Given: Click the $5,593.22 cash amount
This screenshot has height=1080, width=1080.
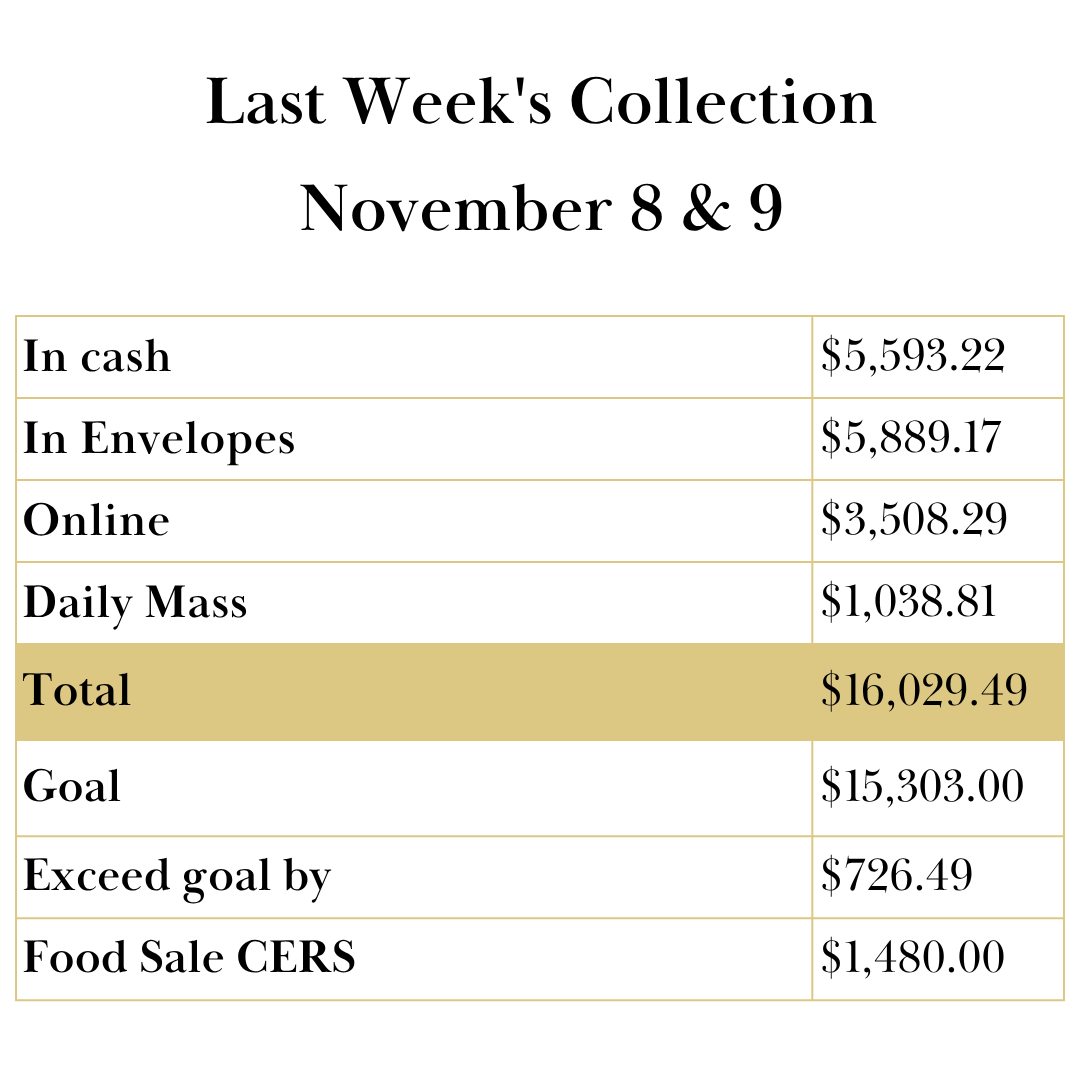Looking at the screenshot, I should 912,357.
